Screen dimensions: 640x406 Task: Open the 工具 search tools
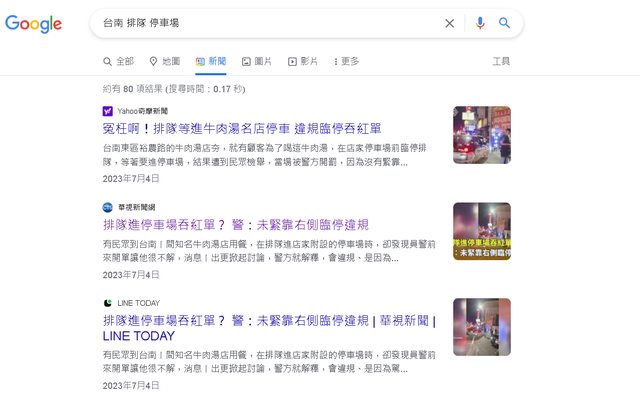[501, 61]
